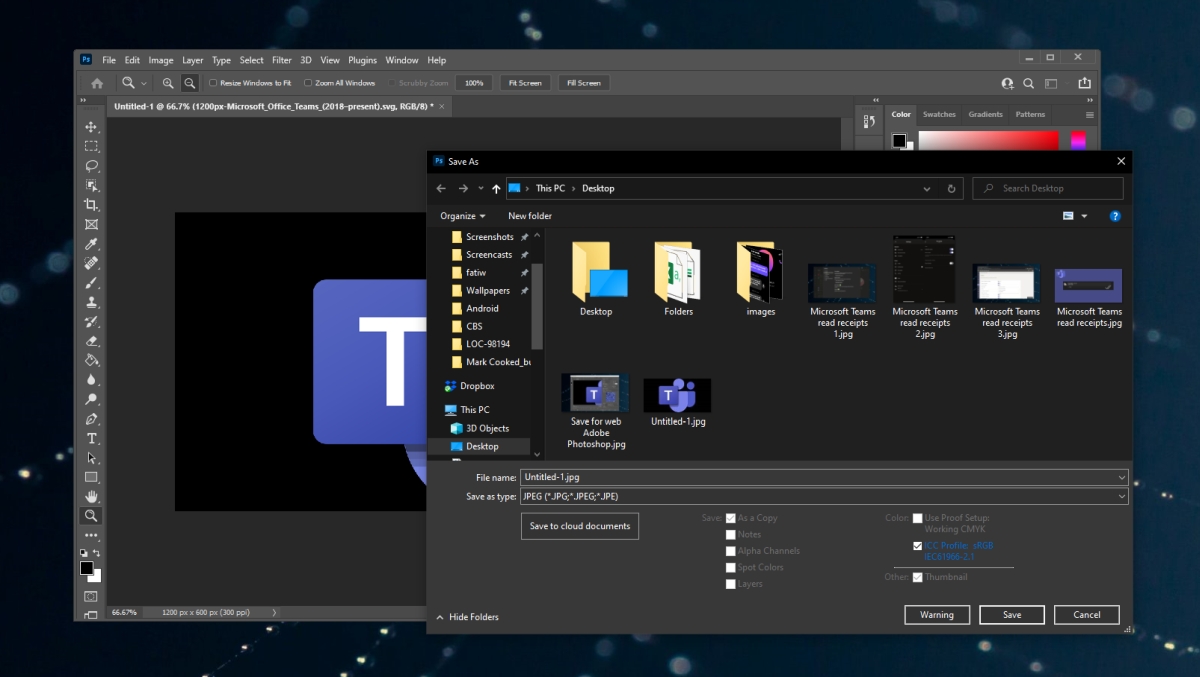Viewport: 1200px width, 677px height.
Task: Check the Layers save checkbox
Action: coord(731,584)
